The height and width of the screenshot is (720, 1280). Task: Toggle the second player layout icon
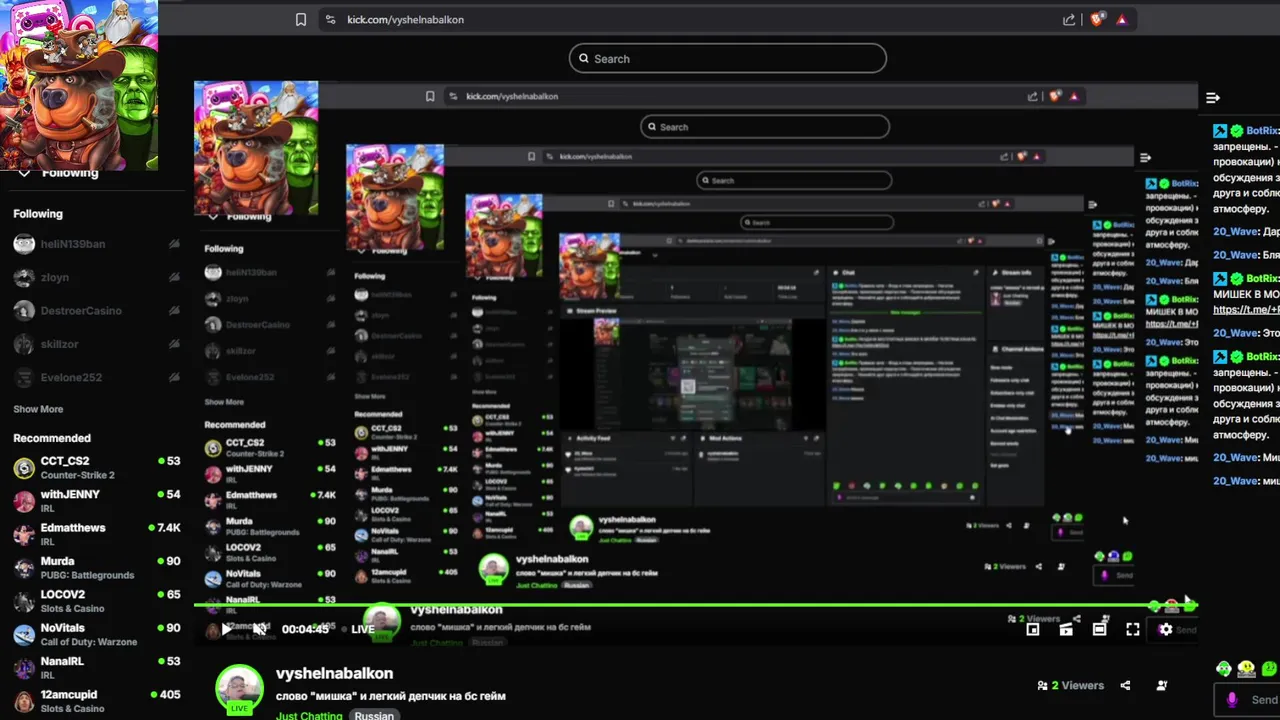tap(1066, 629)
